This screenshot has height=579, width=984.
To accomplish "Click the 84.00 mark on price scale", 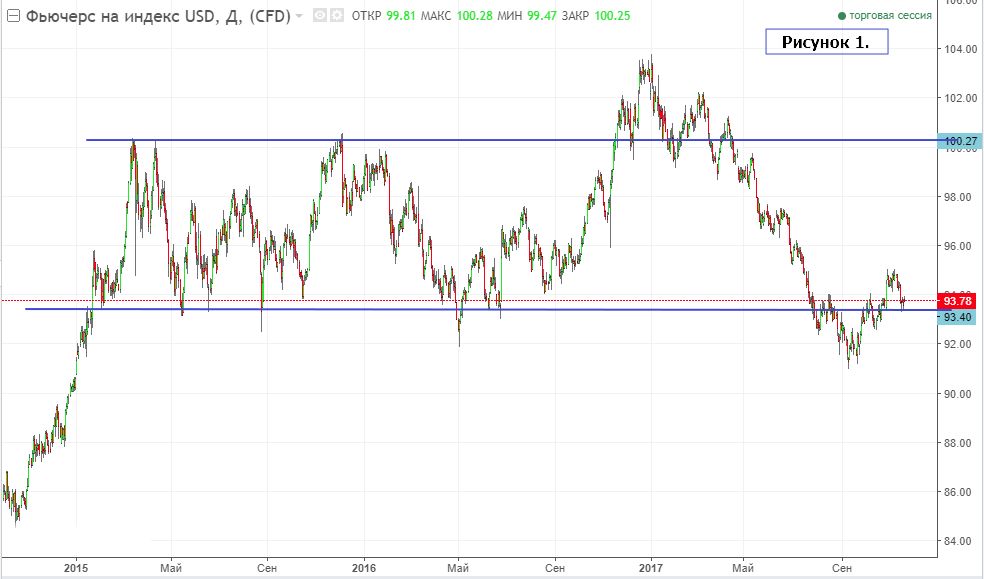I will [961, 542].
